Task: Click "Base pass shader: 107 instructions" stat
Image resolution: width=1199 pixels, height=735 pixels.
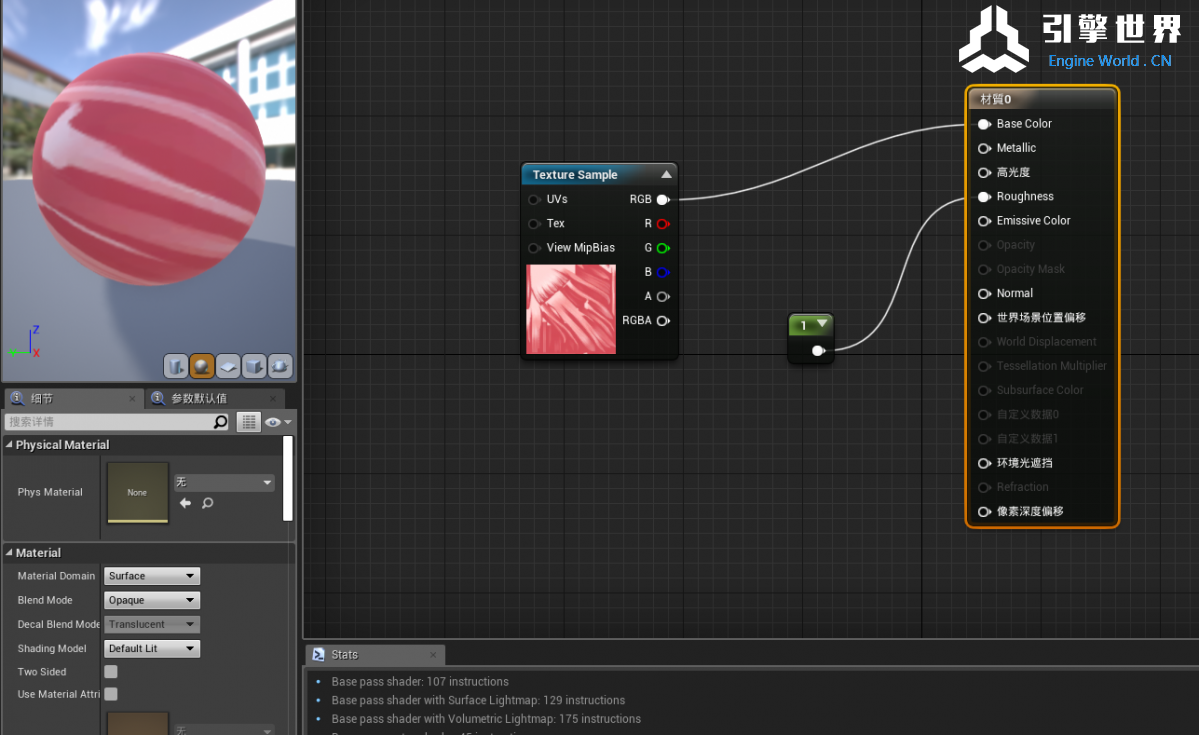Action: pyautogui.click(x=420, y=681)
